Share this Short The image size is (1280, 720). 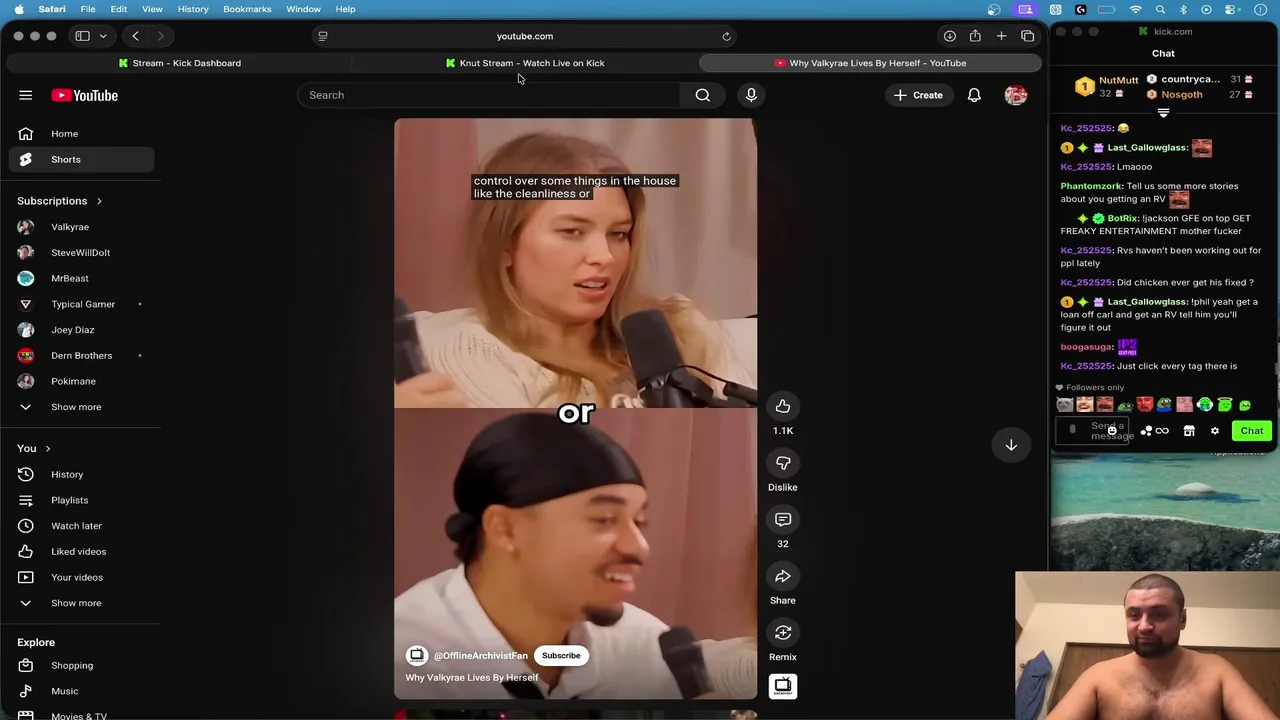click(x=783, y=576)
